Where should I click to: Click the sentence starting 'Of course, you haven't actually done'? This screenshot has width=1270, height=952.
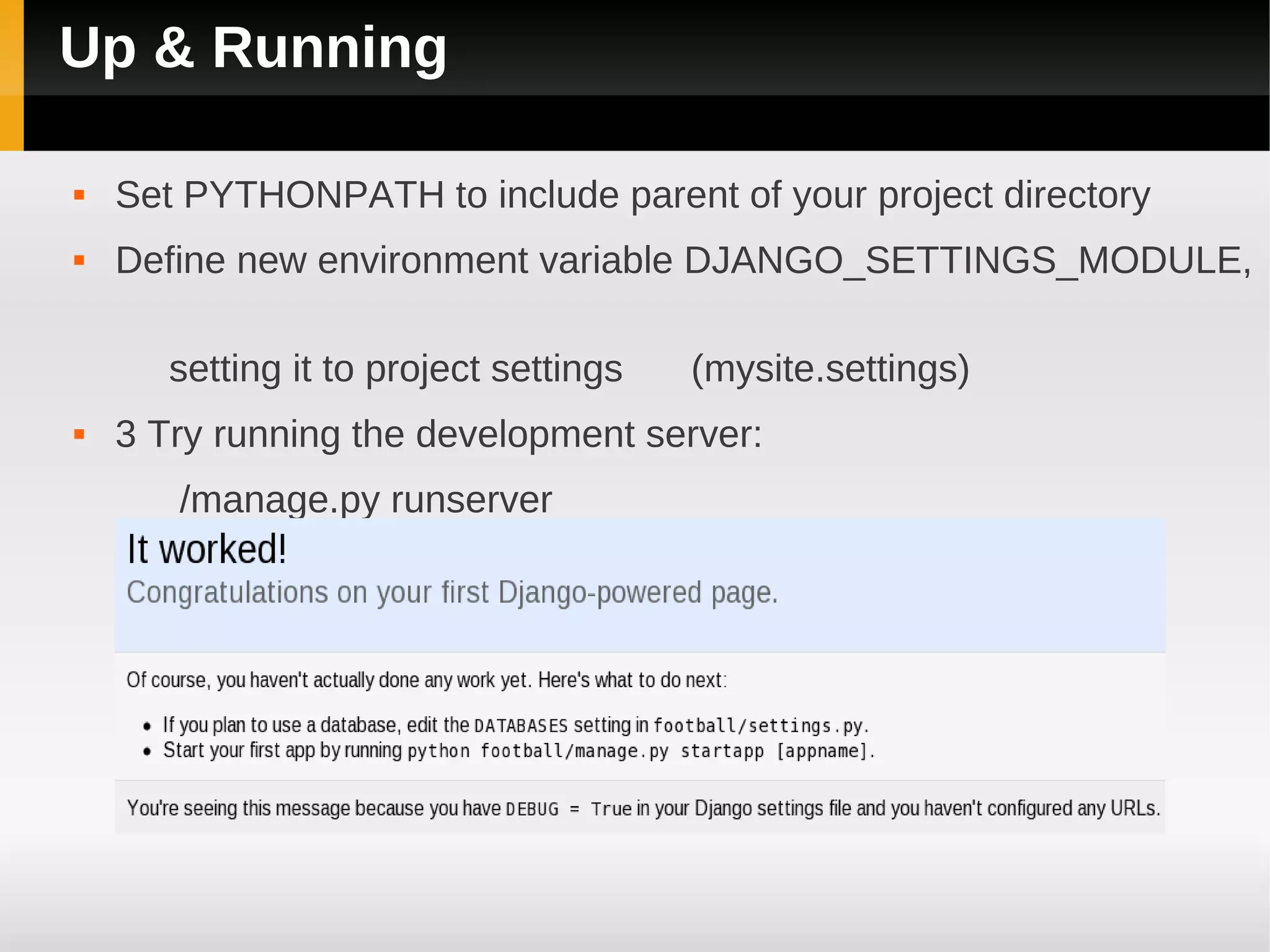coord(427,680)
